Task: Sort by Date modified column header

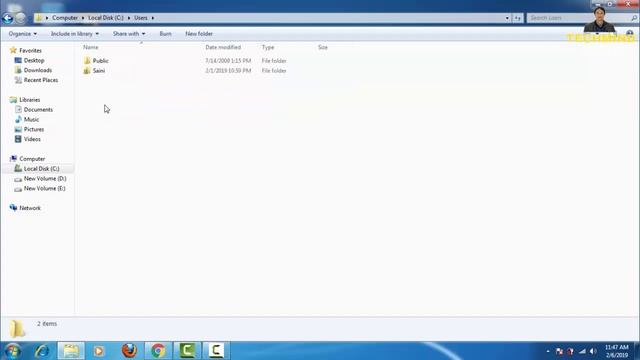Action: point(223,47)
